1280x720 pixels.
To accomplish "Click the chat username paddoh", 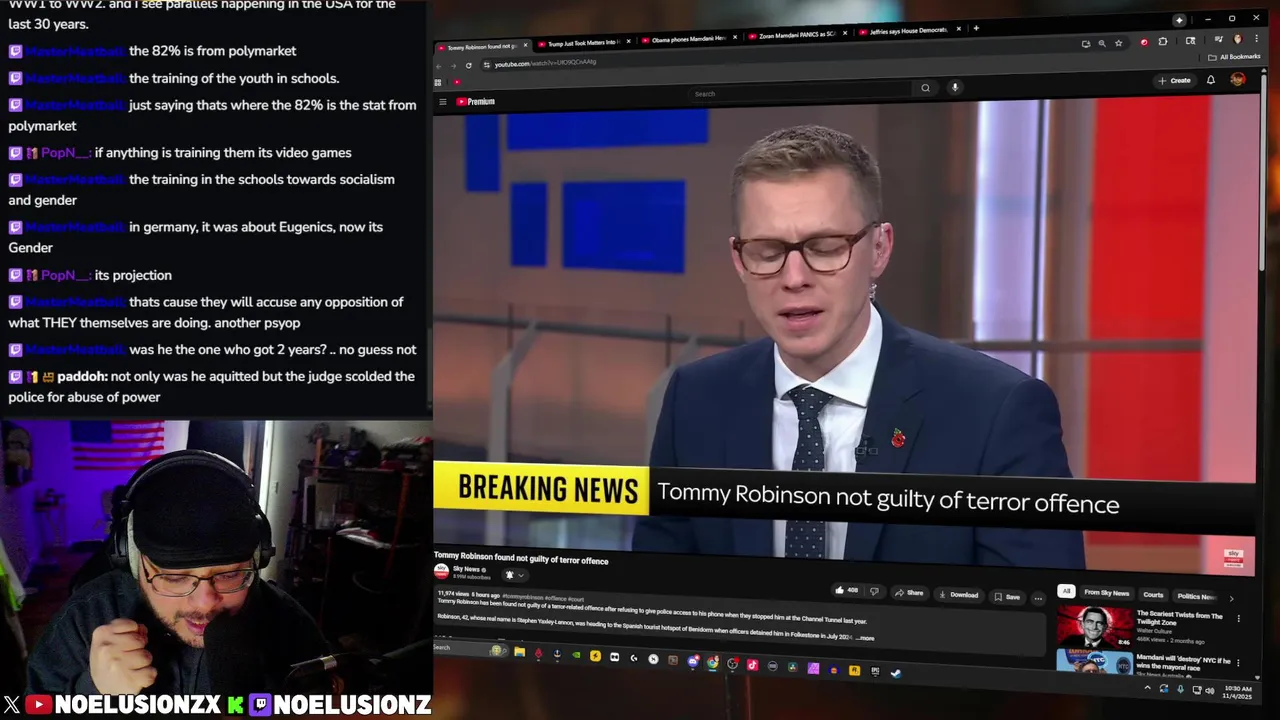I will [82, 376].
